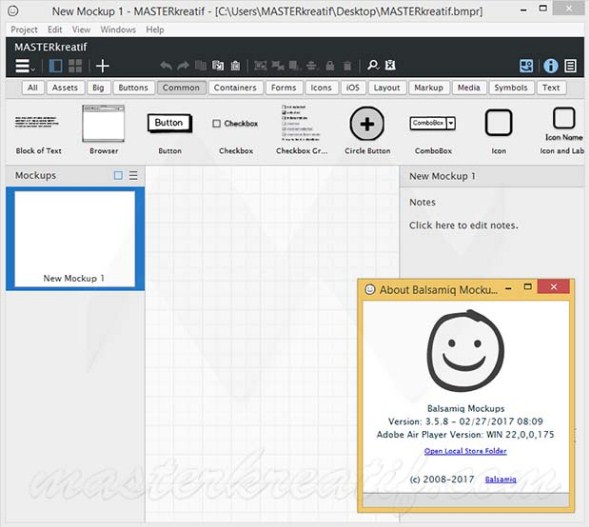Select the iOS library category
This screenshot has width=589, height=527.
click(x=353, y=88)
